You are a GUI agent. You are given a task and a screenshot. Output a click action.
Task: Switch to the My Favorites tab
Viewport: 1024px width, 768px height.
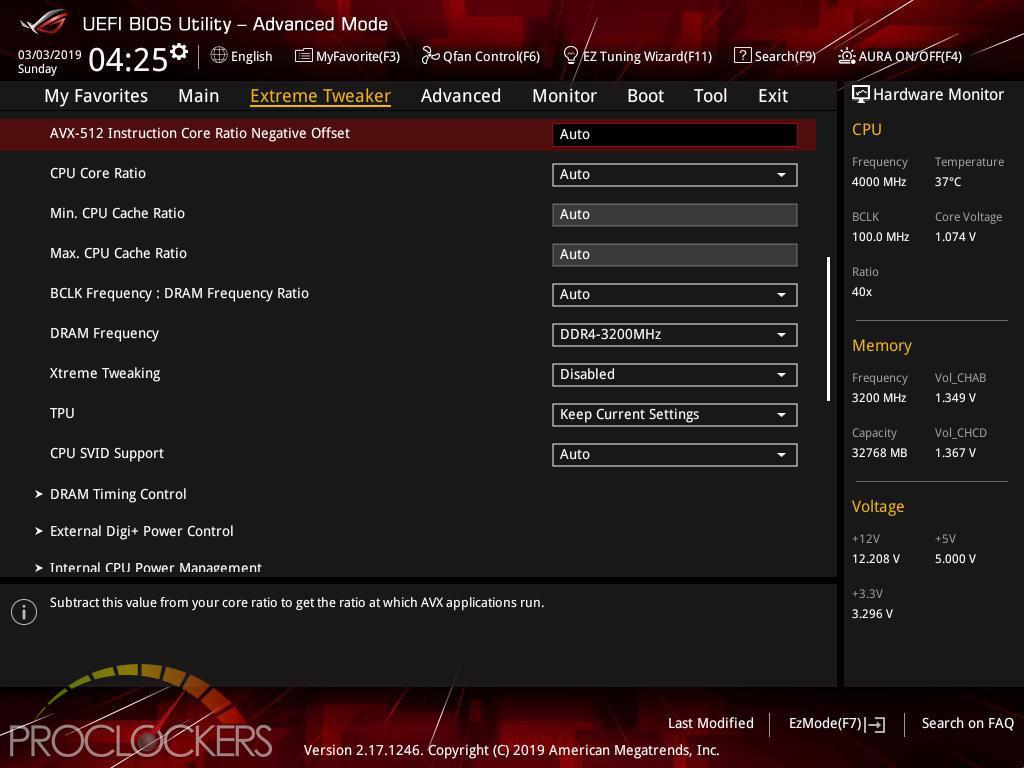coord(96,96)
